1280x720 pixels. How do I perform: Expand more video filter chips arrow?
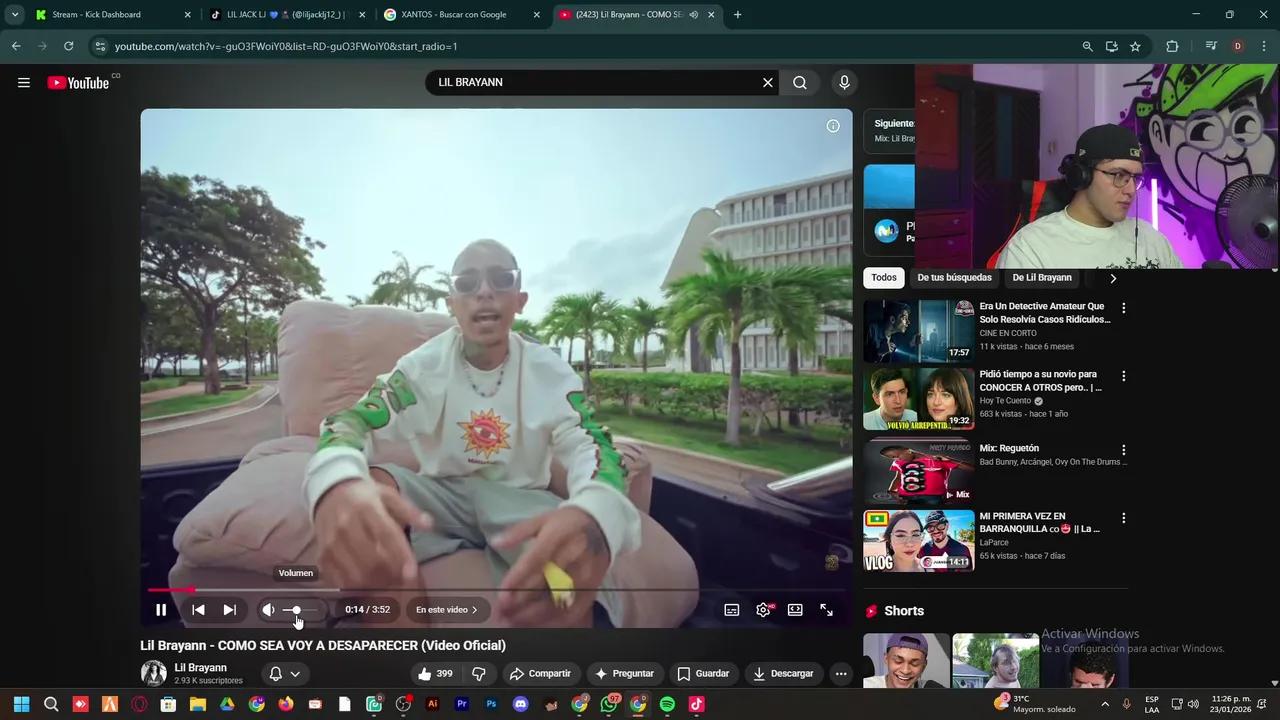1113,277
